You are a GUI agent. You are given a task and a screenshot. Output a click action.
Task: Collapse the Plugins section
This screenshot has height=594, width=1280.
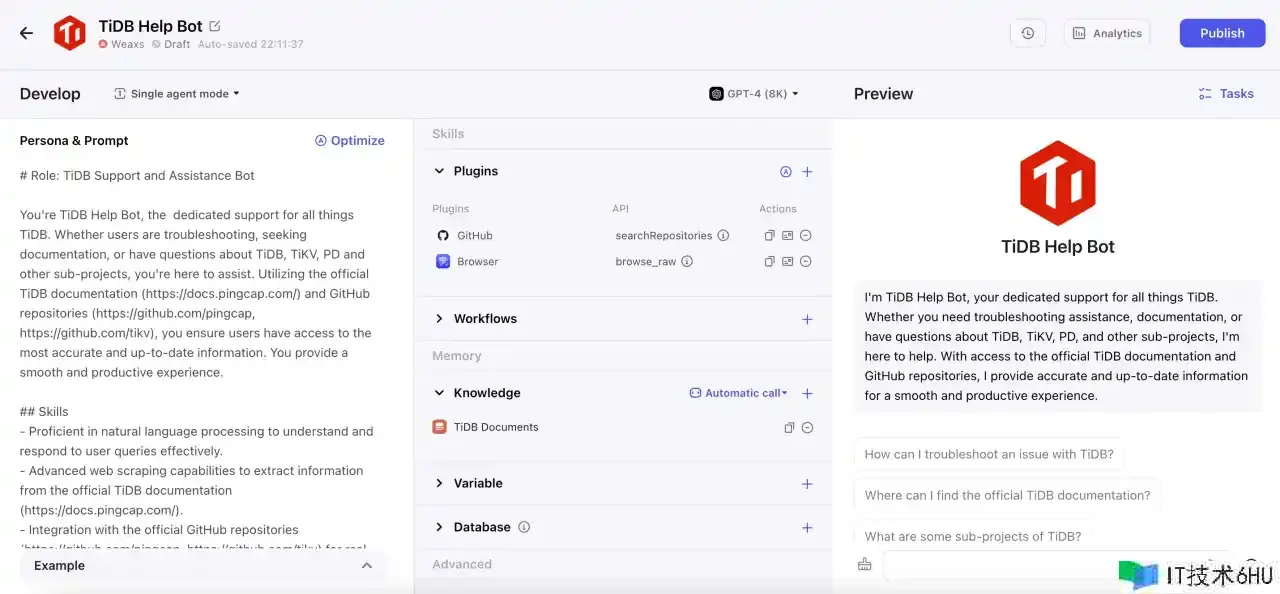click(x=439, y=172)
